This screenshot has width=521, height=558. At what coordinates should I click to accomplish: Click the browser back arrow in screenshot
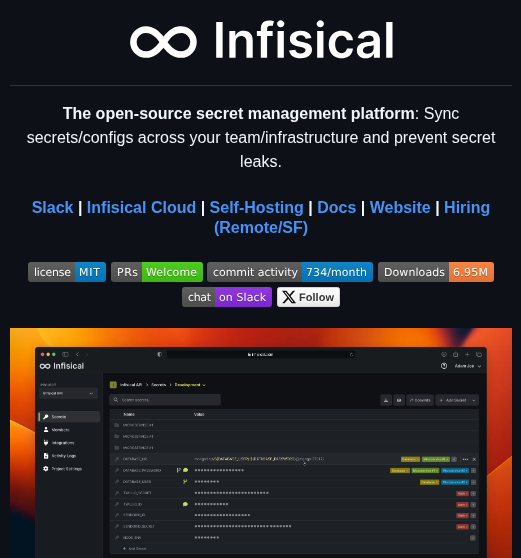[77, 354]
